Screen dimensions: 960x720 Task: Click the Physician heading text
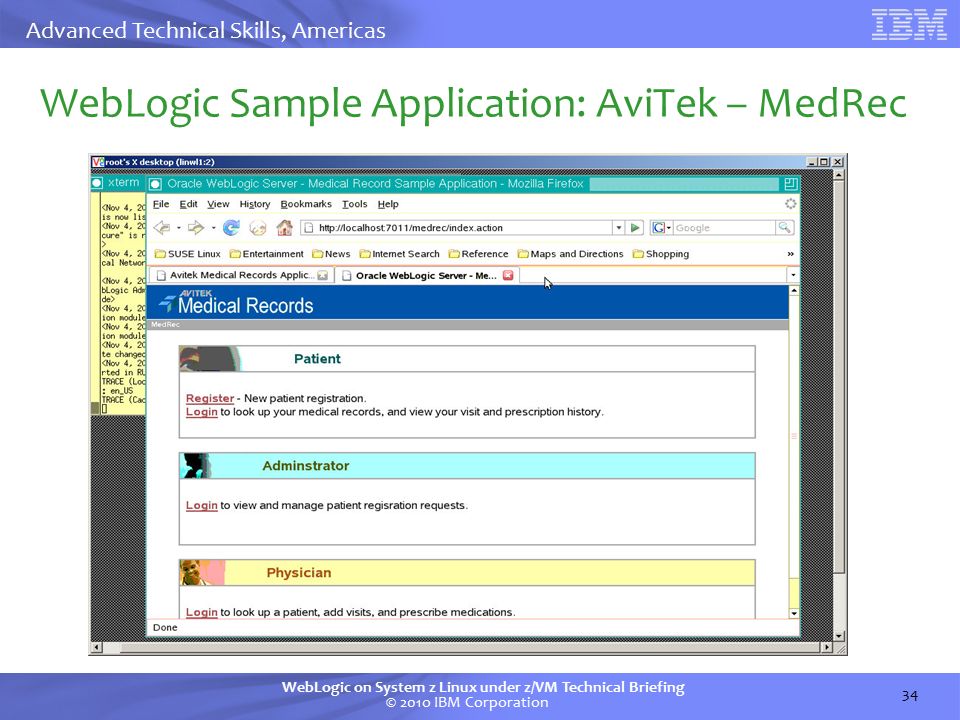pyautogui.click(x=299, y=572)
